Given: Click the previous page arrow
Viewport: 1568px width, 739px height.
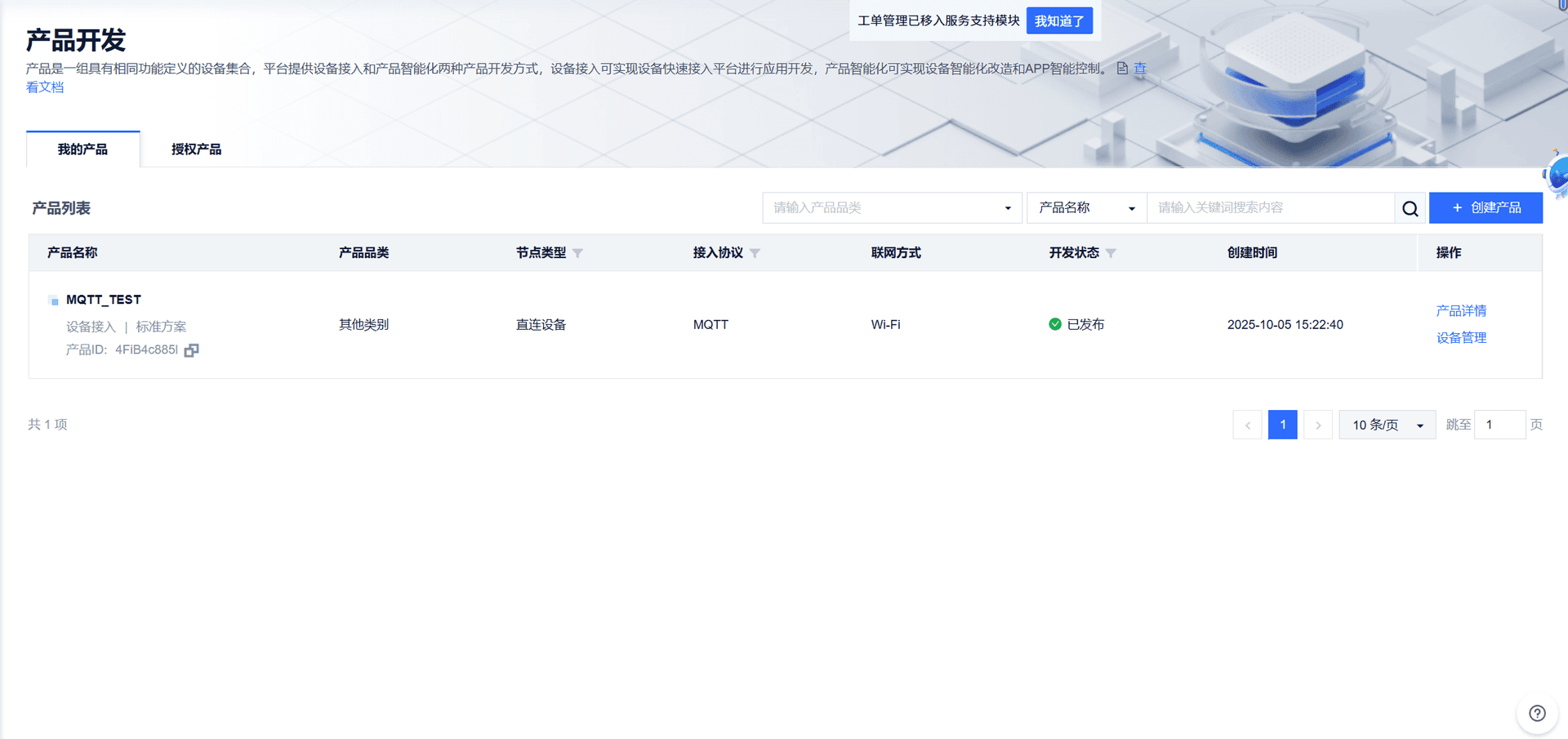Looking at the screenshot, I should pyautogui.click(x=1247, y=425).
